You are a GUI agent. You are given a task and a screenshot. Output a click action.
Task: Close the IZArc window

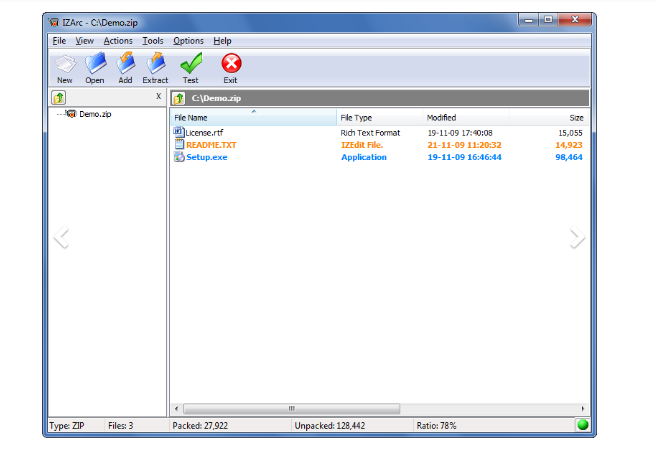click(575, 20)
